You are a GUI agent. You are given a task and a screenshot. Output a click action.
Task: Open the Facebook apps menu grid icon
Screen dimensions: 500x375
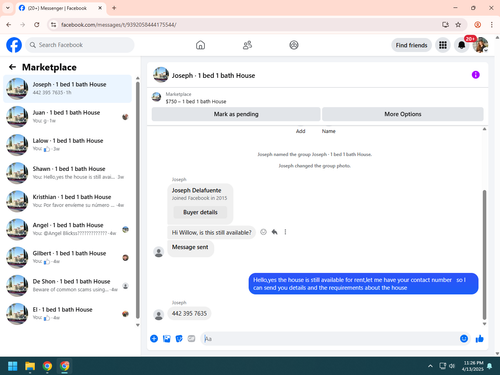443,45
